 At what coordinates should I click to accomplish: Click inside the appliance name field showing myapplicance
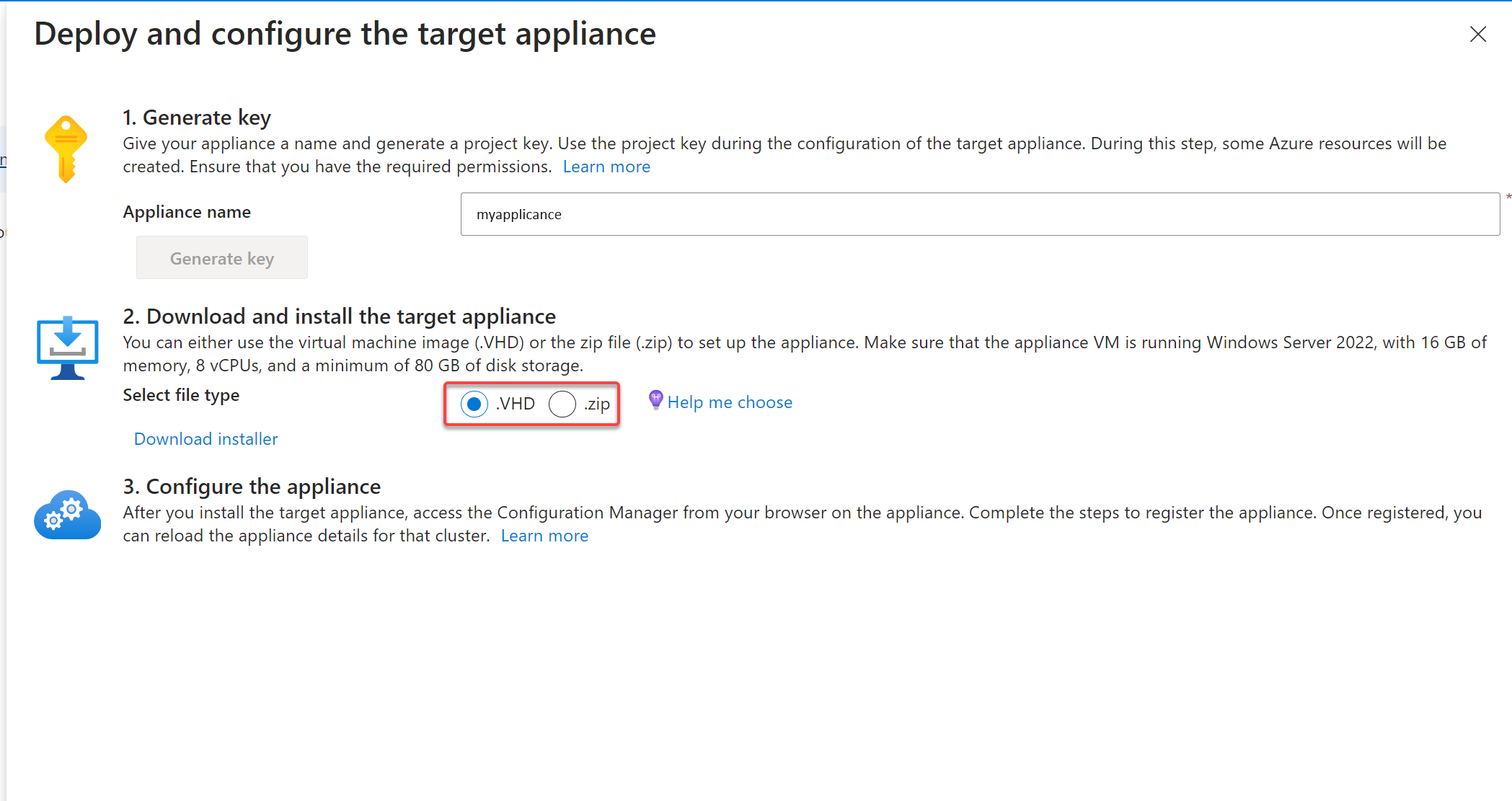pos(981,214)
